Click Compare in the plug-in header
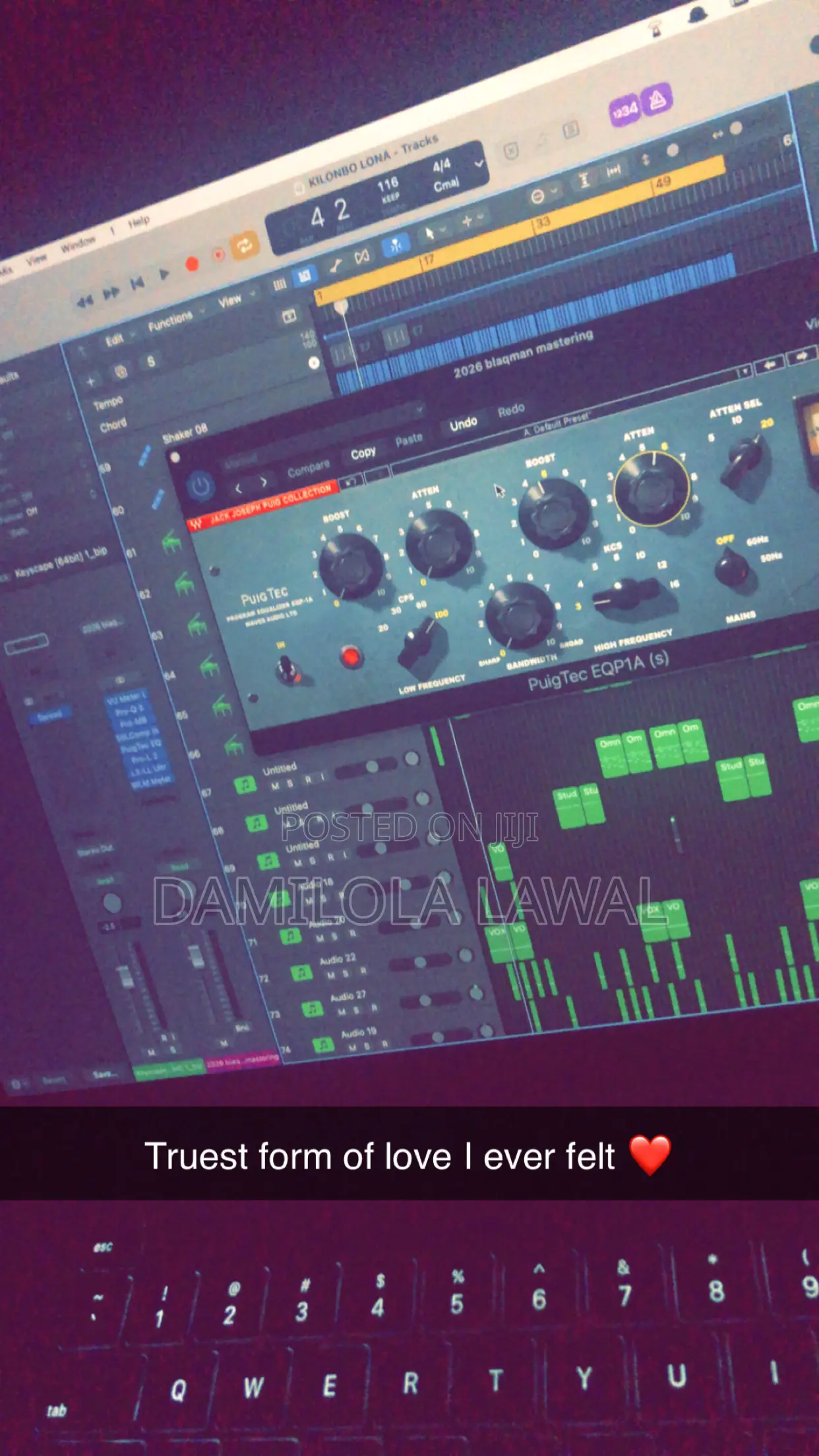Screen dimensions: 819x1456 (x=308, y=469)
